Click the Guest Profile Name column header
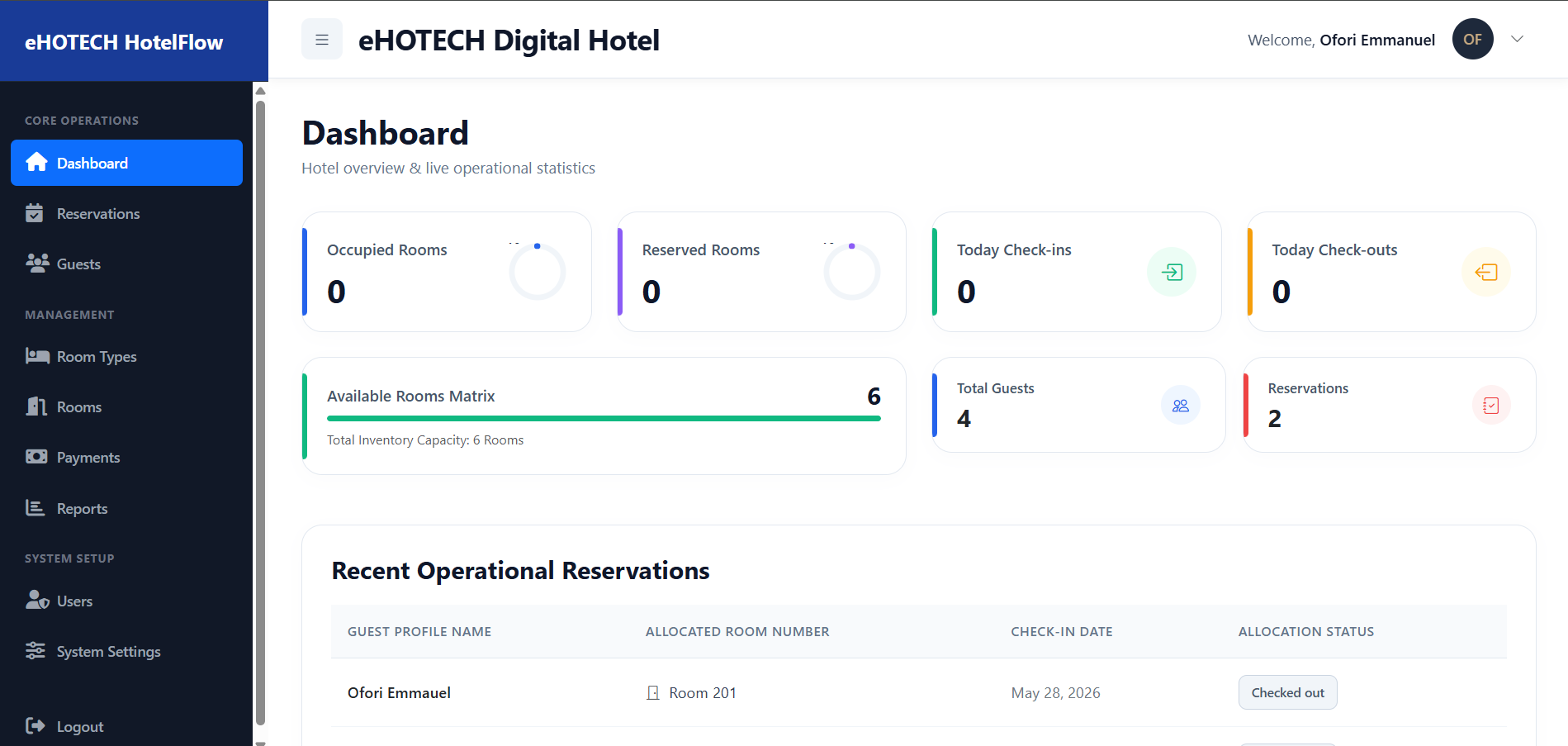This screenshot has width=1568, height=746. pyautogui.click(x=419, y=631)
